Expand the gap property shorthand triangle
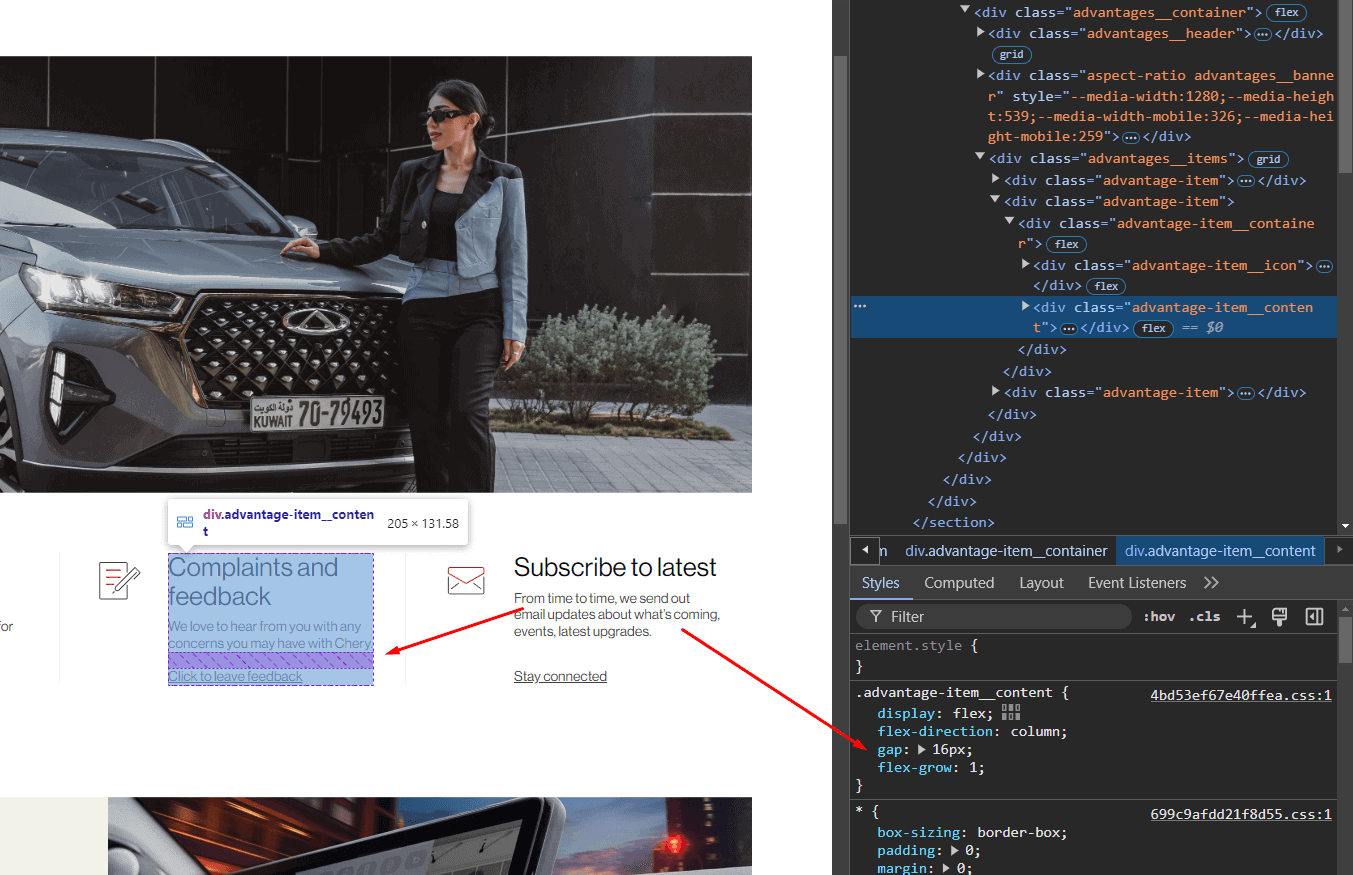Viewport: 1353px width, 875px height. (922, 750)
